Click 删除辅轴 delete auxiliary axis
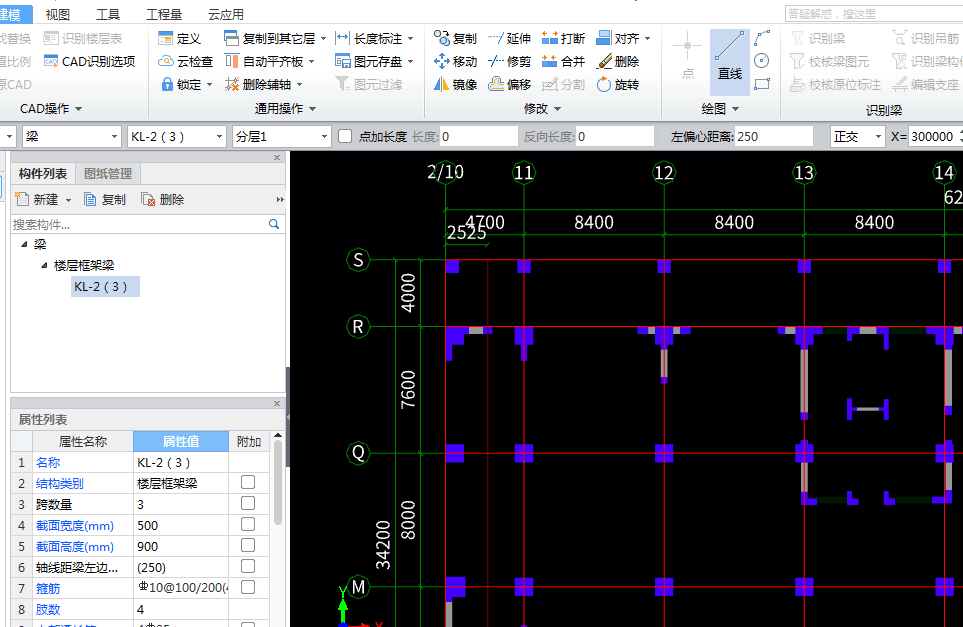Viewport: 963px width, 627px height. 263,84
